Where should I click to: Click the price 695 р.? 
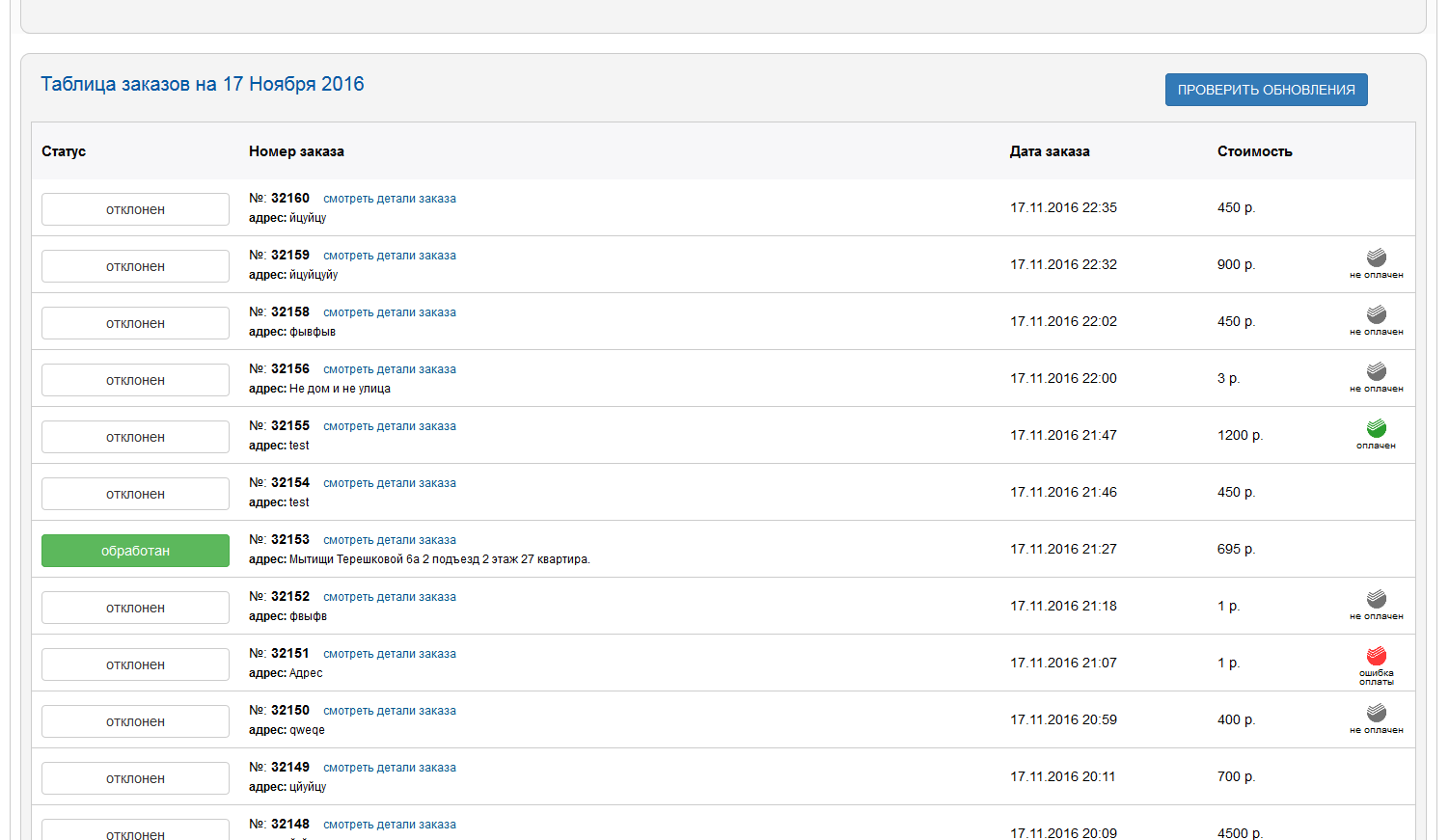click(1236, 549)
